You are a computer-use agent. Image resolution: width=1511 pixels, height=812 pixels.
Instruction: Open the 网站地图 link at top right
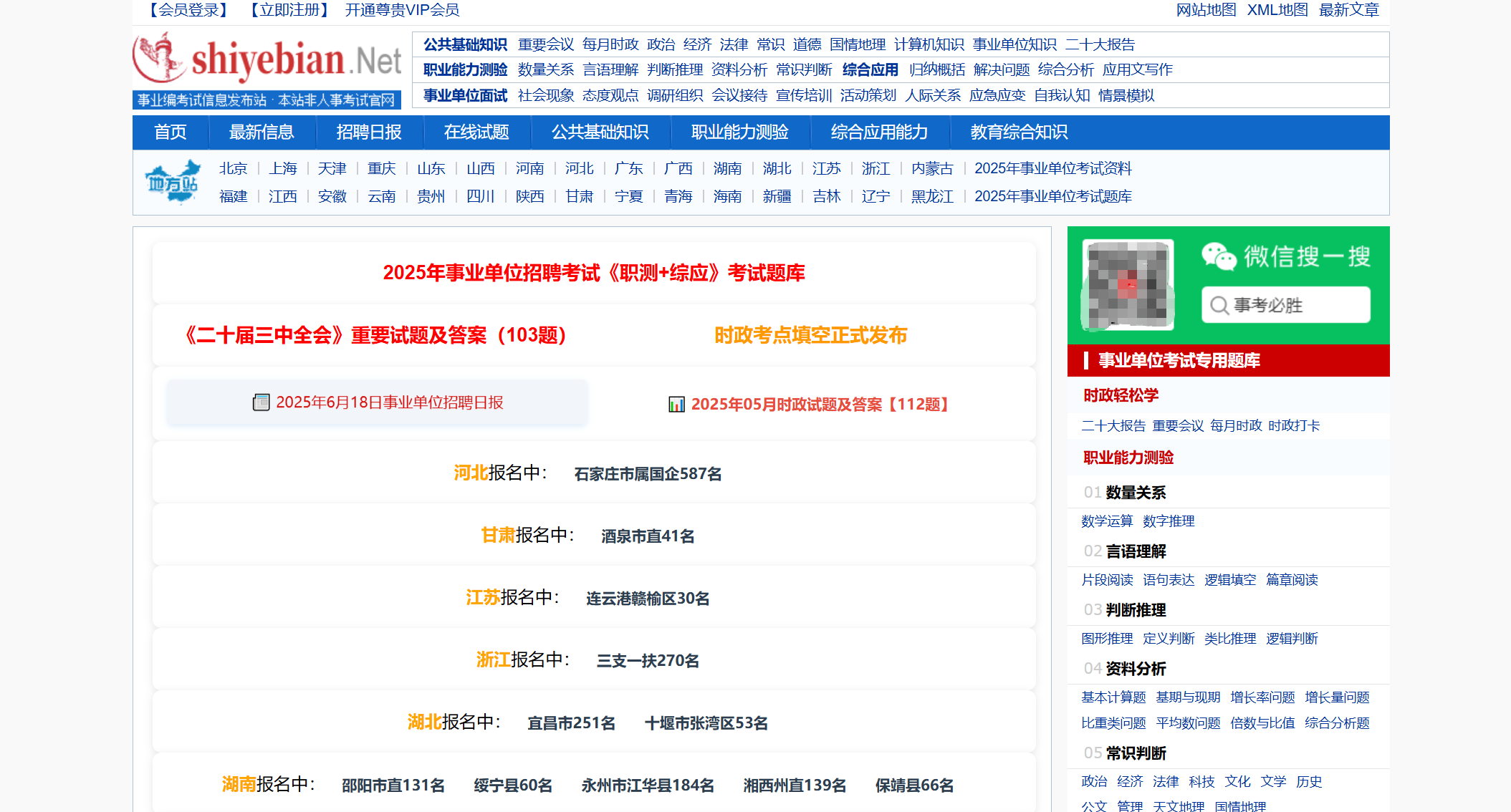pyautogui.click(x=1206, y=10)
